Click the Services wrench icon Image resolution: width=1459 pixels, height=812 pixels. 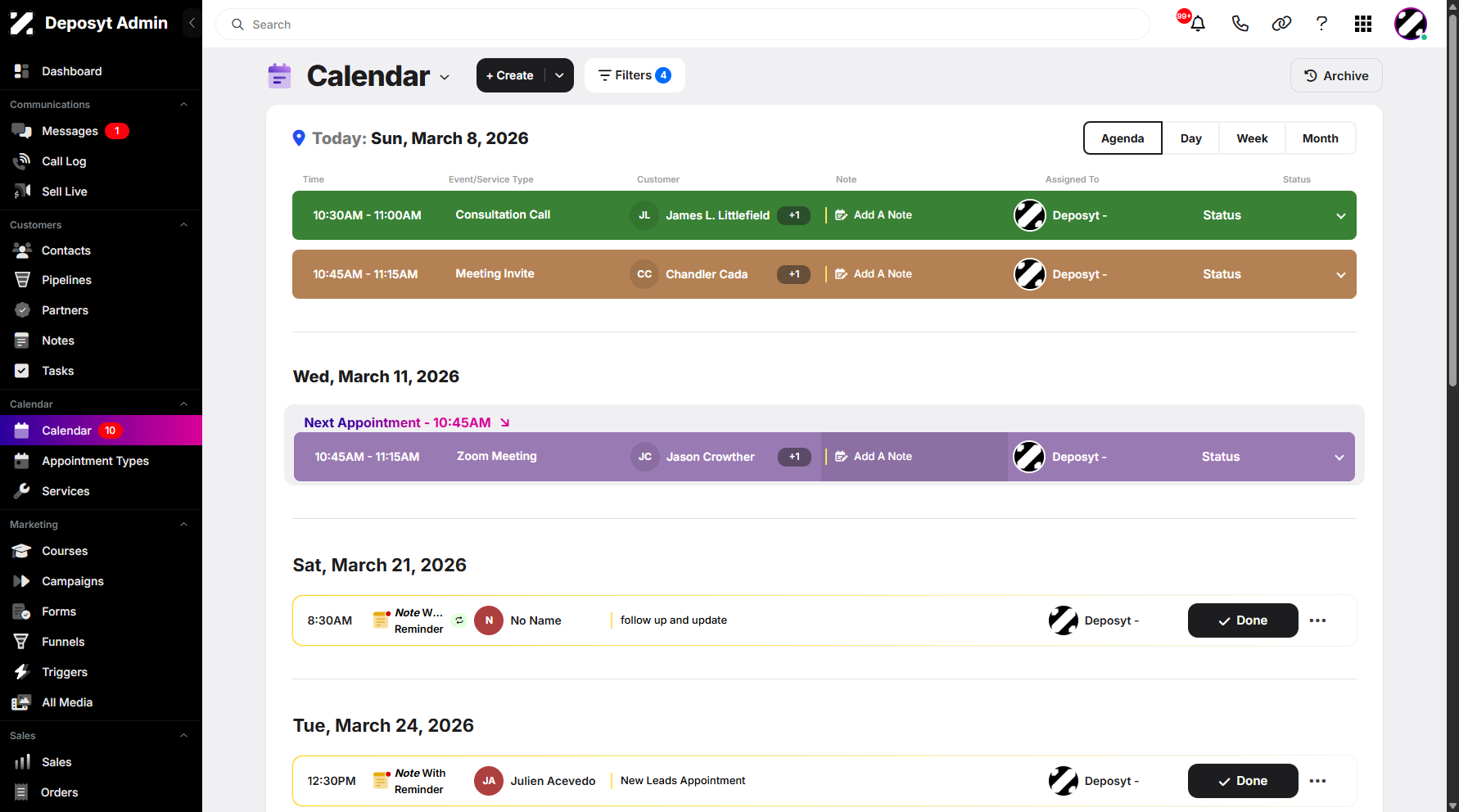coord(22,490)
